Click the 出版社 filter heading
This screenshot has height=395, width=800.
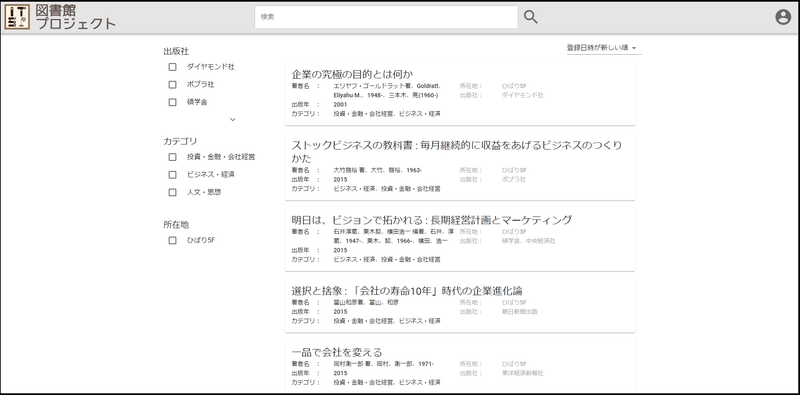coord(176,52)
